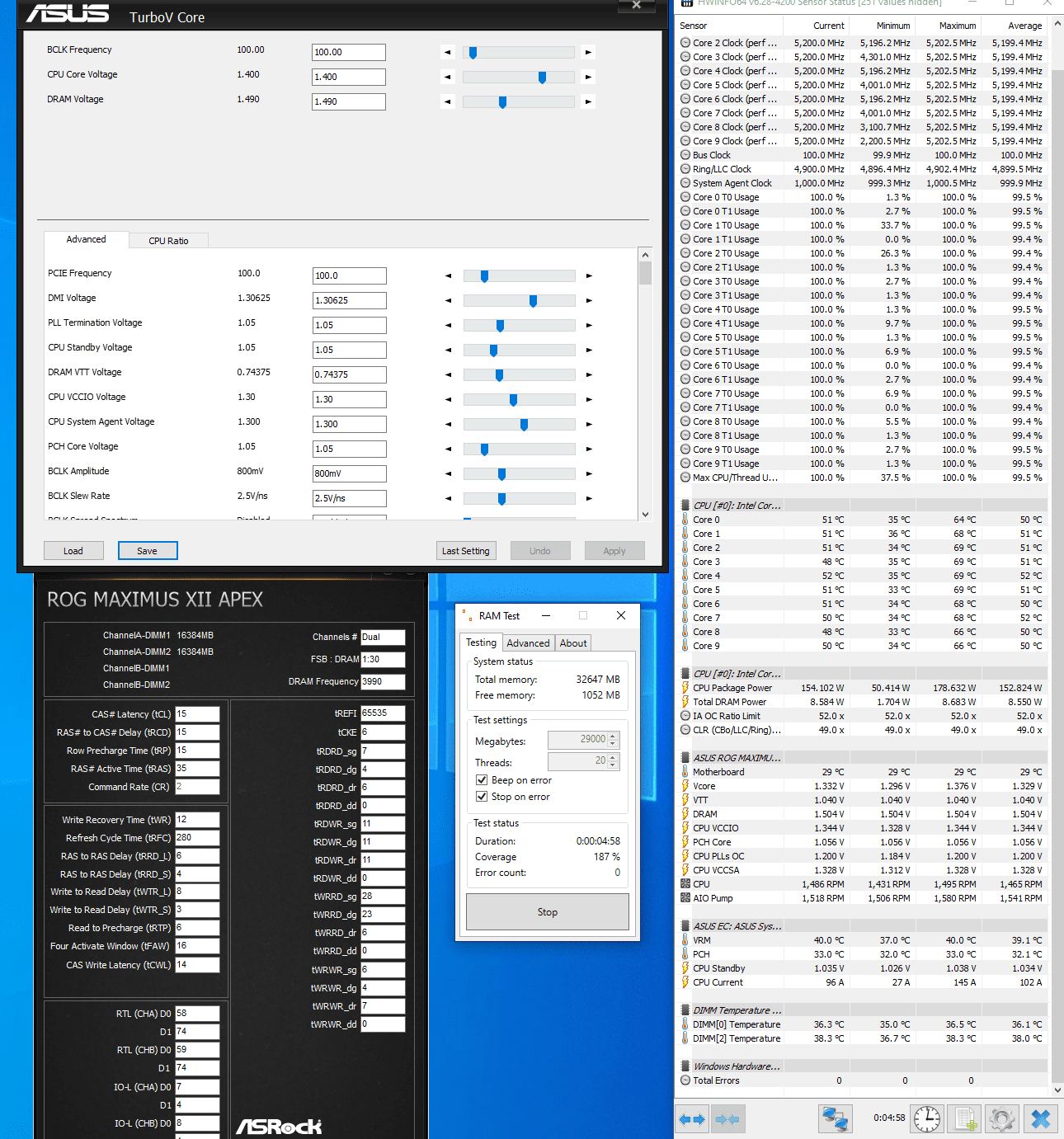Click the lightning icon beside CPU Package Power
The width and height of the screenshot is (1064, 1139).
[685, 688]
